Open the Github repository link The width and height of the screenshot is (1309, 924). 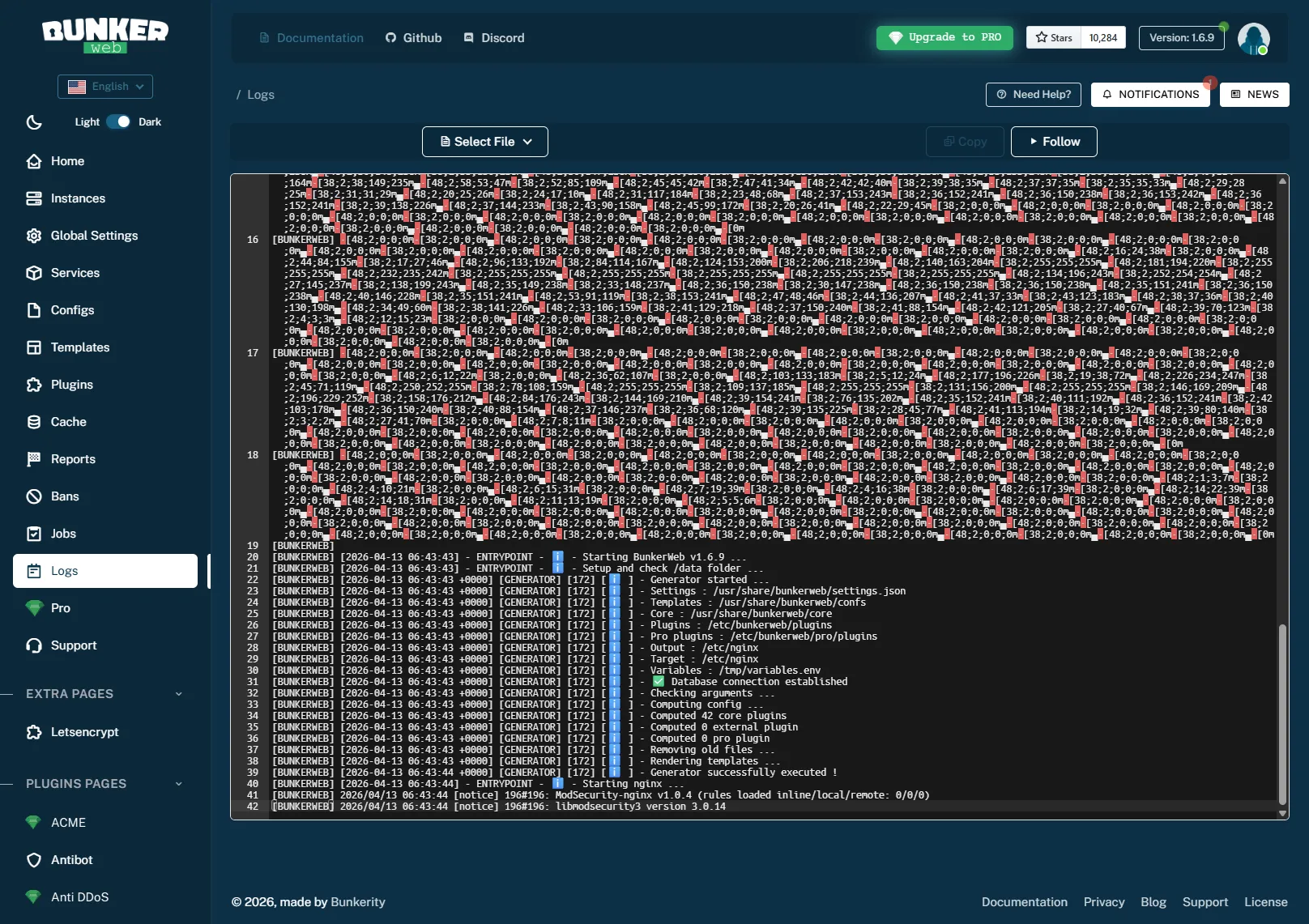pyautogui.click(x=413, y=37)
